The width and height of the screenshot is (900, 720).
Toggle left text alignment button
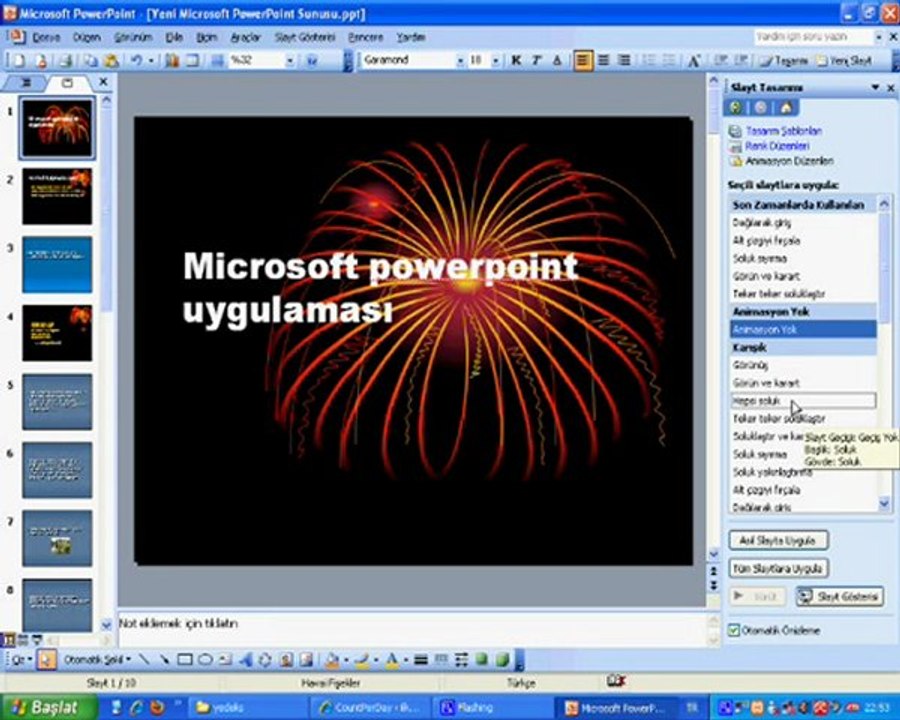click(582, 60)
